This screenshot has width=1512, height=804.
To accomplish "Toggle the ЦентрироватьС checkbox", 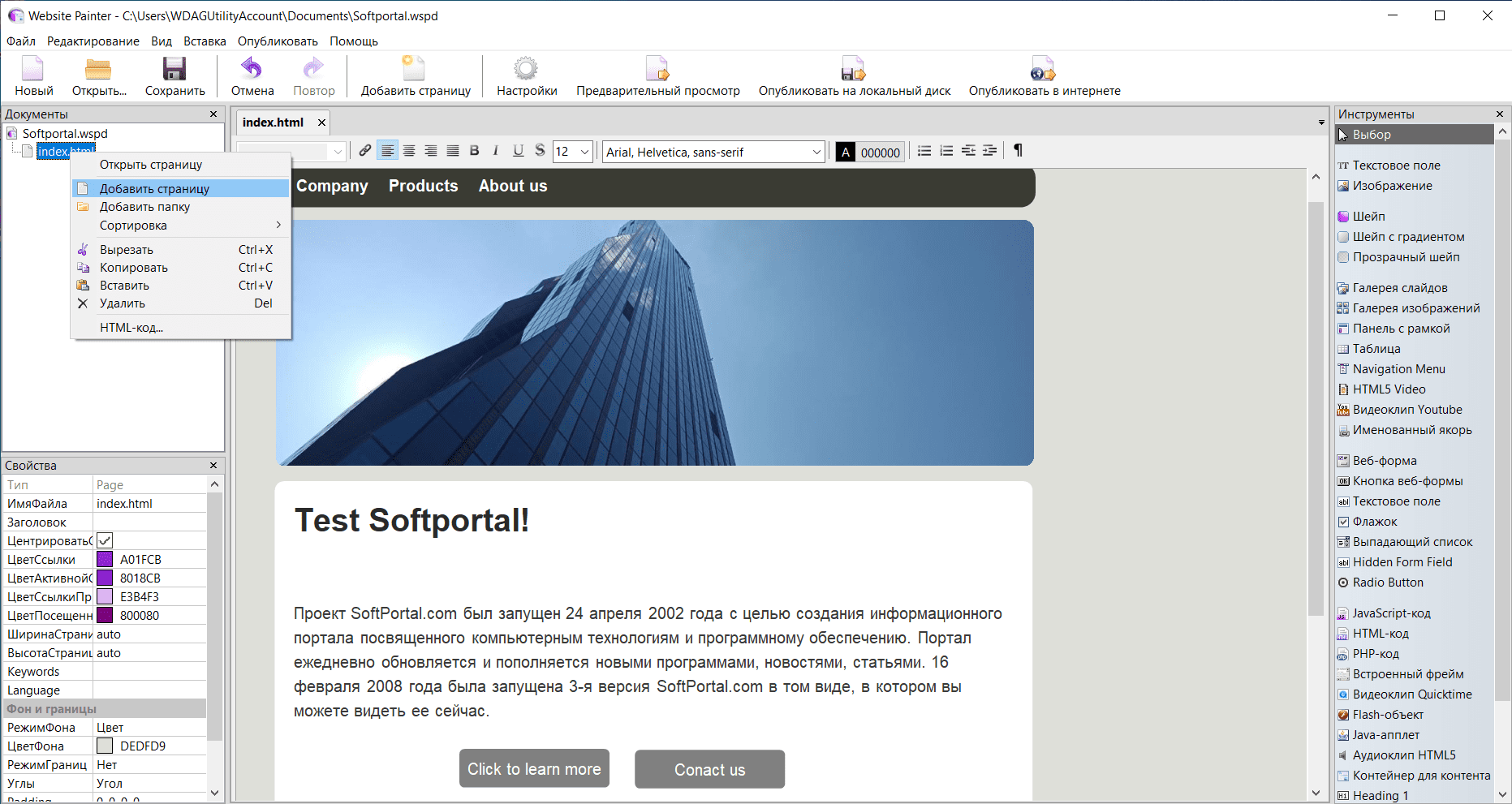I will pyautogui.click(x=105, y=540).
